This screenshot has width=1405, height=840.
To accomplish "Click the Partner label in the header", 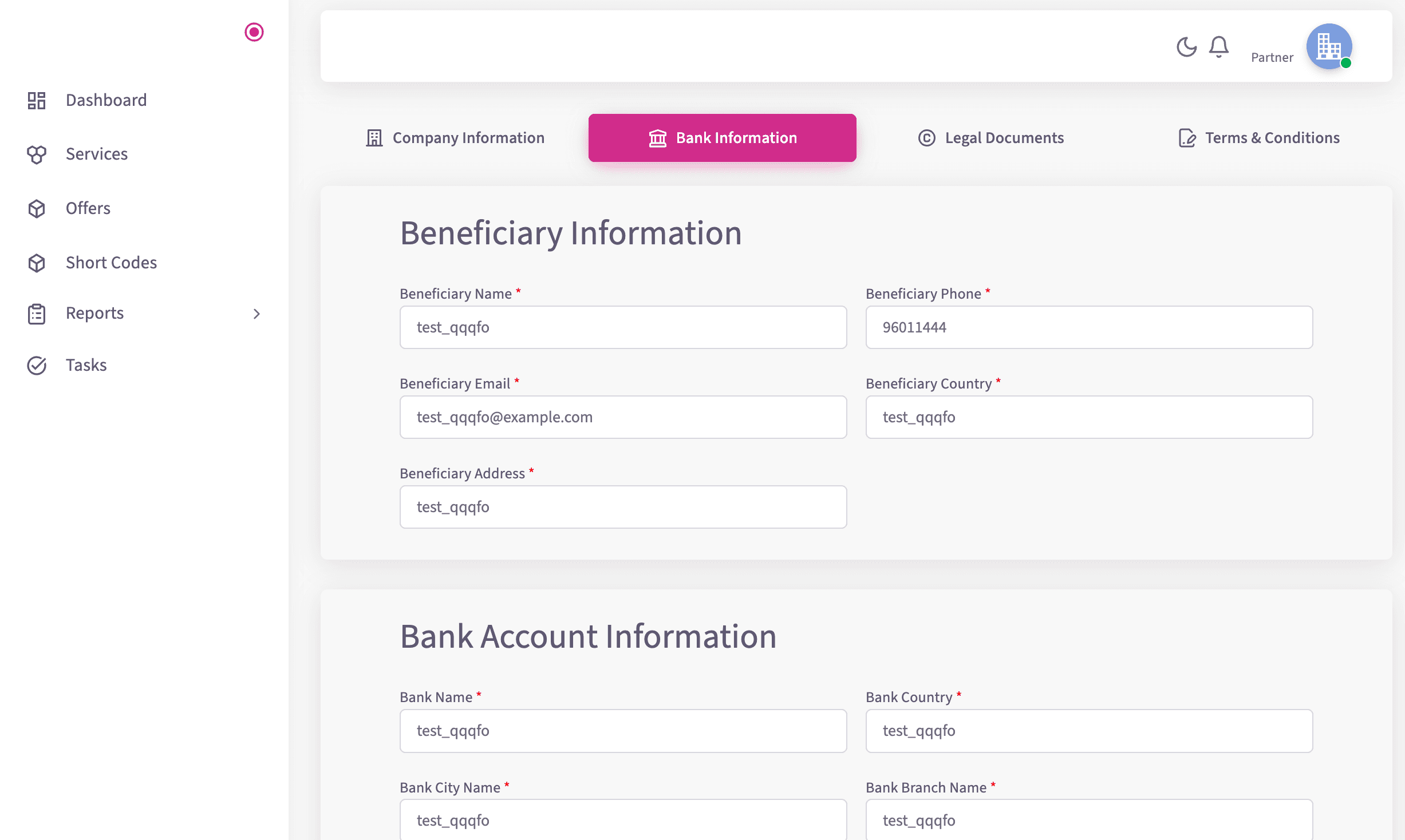I will pos(1272,57).
